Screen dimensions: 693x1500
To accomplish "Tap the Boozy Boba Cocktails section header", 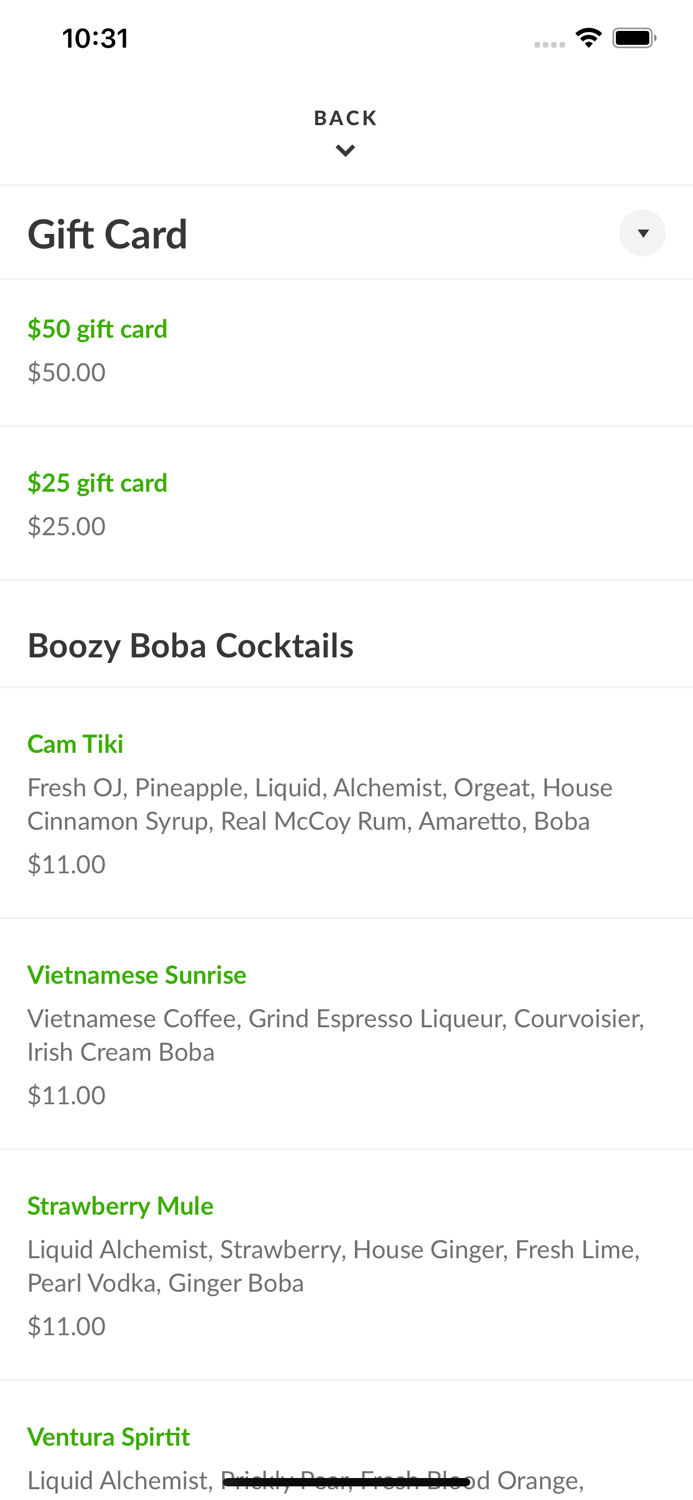I will pos(190,646).
